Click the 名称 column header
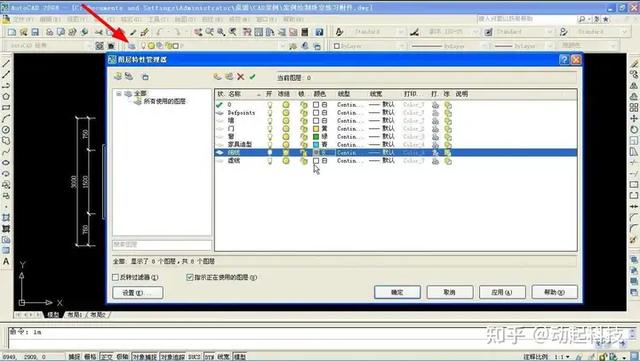640x361 pixels. (x=234, y=94)
